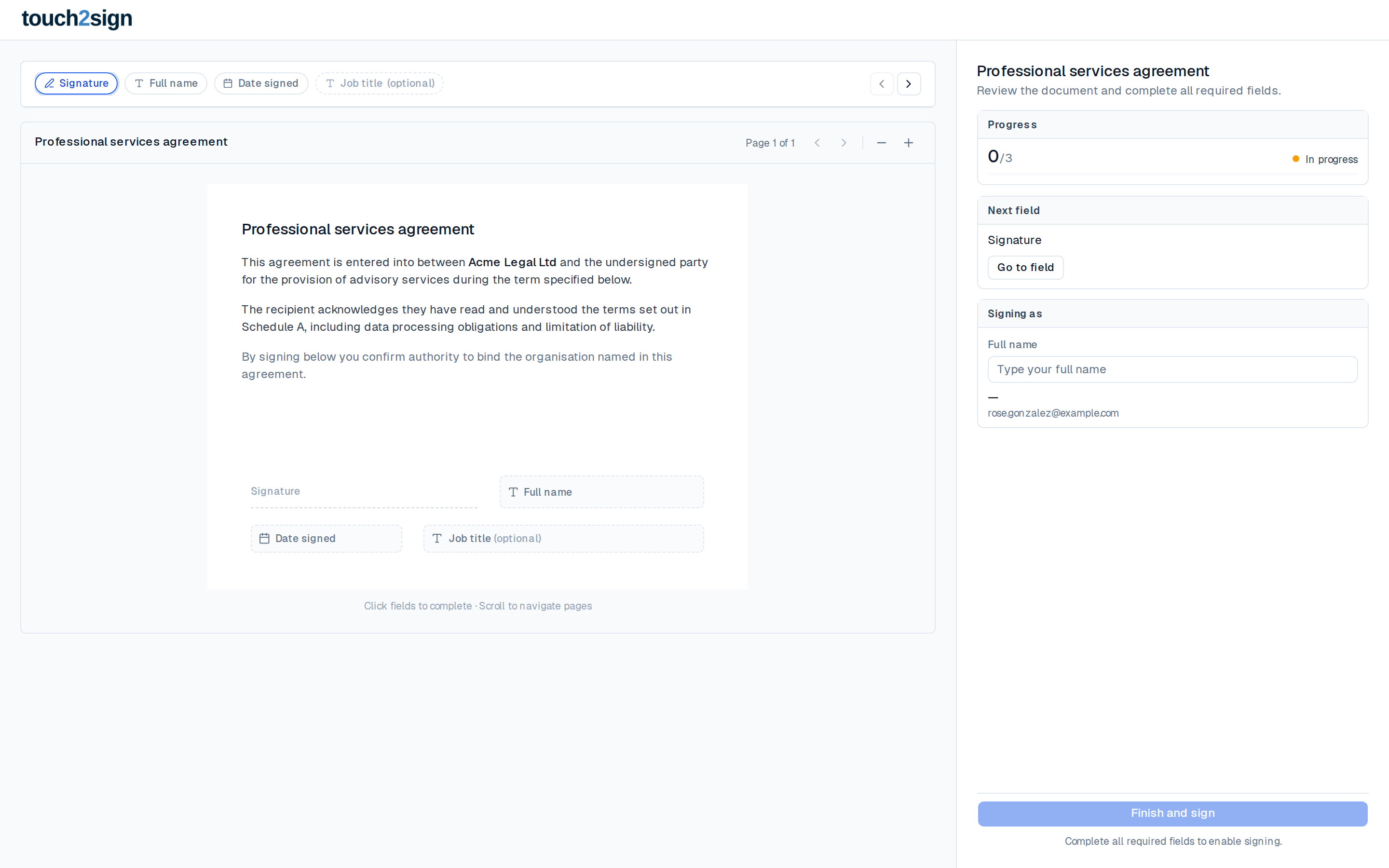Click the Full name field on the document
Image resolution: width=1389 pixels, height=868 pixels.
tap(601, 492)
